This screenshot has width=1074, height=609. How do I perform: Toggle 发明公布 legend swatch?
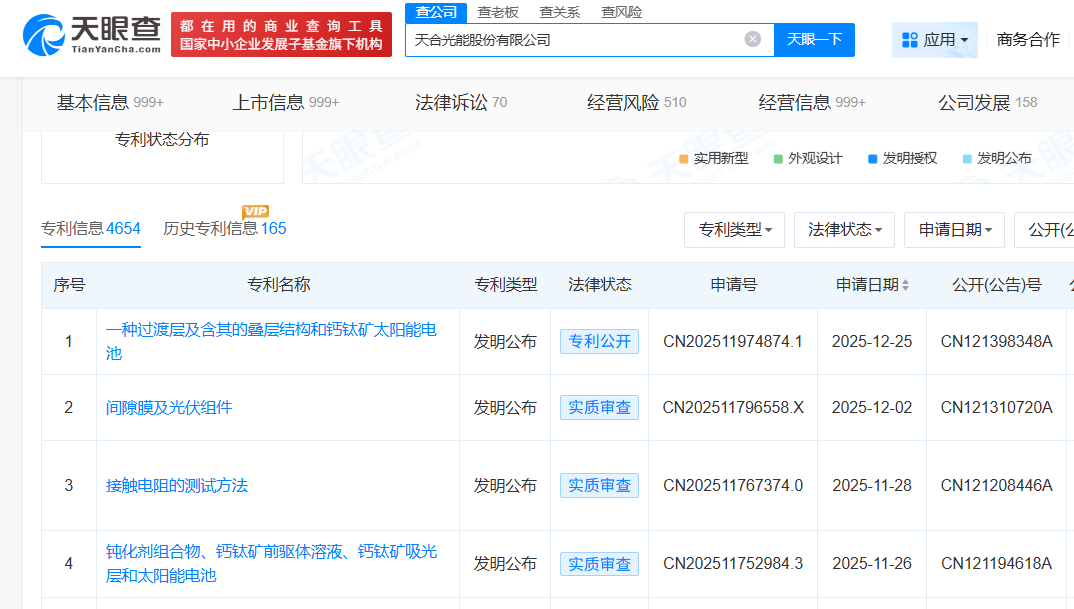pos(967,158)
